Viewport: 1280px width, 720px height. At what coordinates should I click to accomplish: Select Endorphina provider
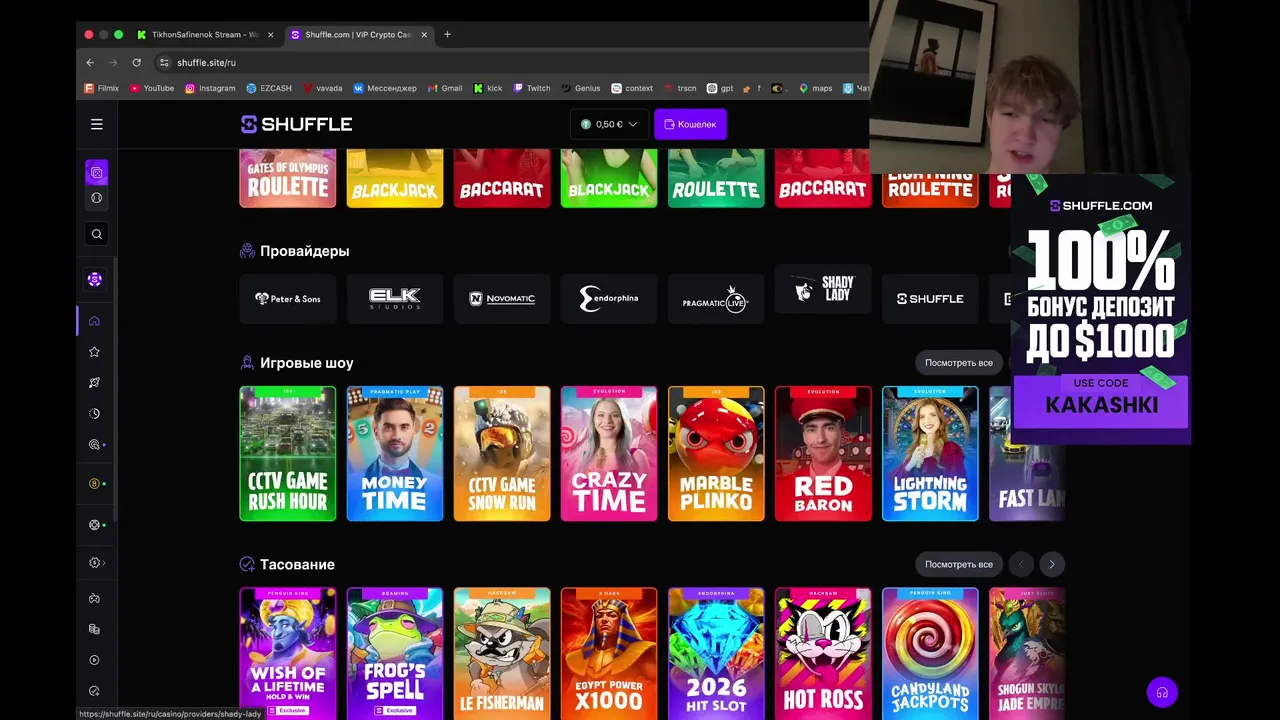click(609, 299)
